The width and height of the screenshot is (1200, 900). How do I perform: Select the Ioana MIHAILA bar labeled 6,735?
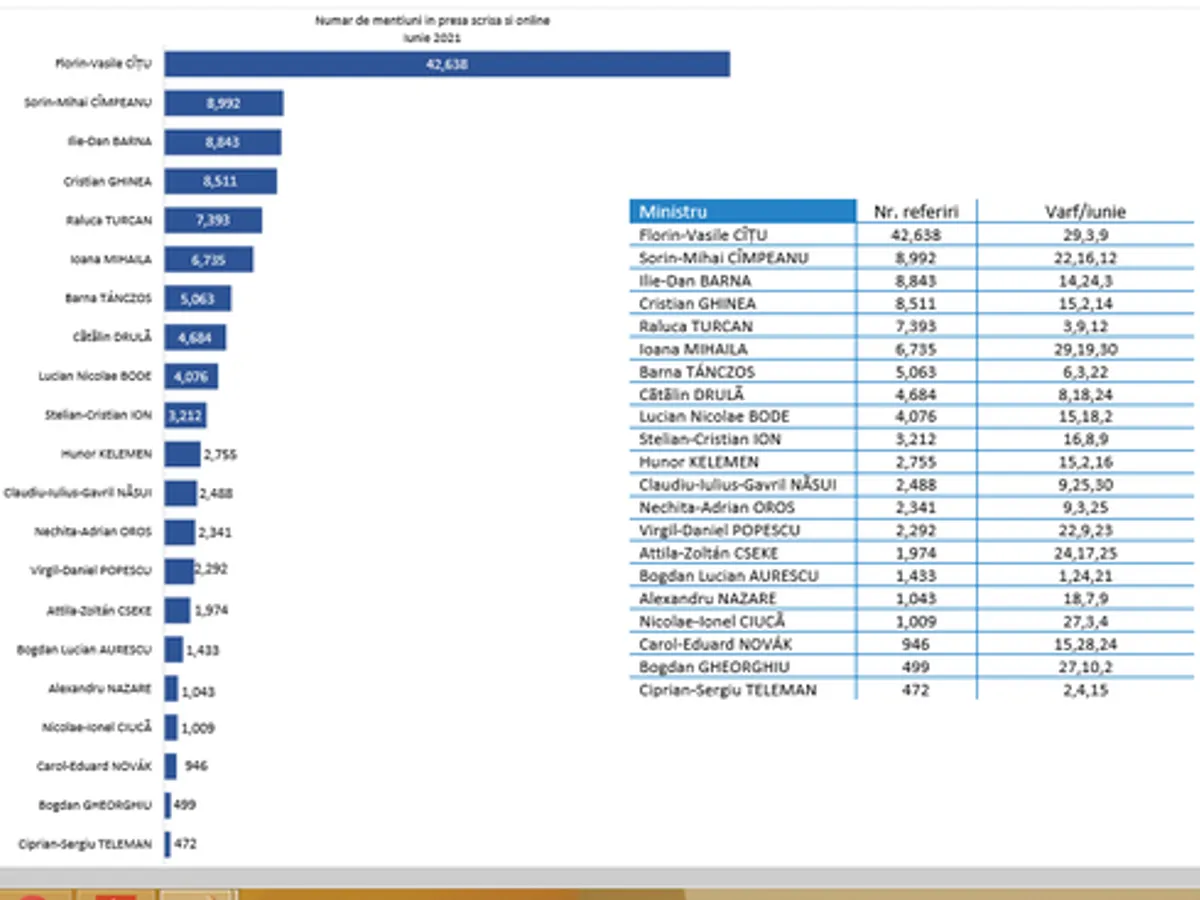[208, 259]
